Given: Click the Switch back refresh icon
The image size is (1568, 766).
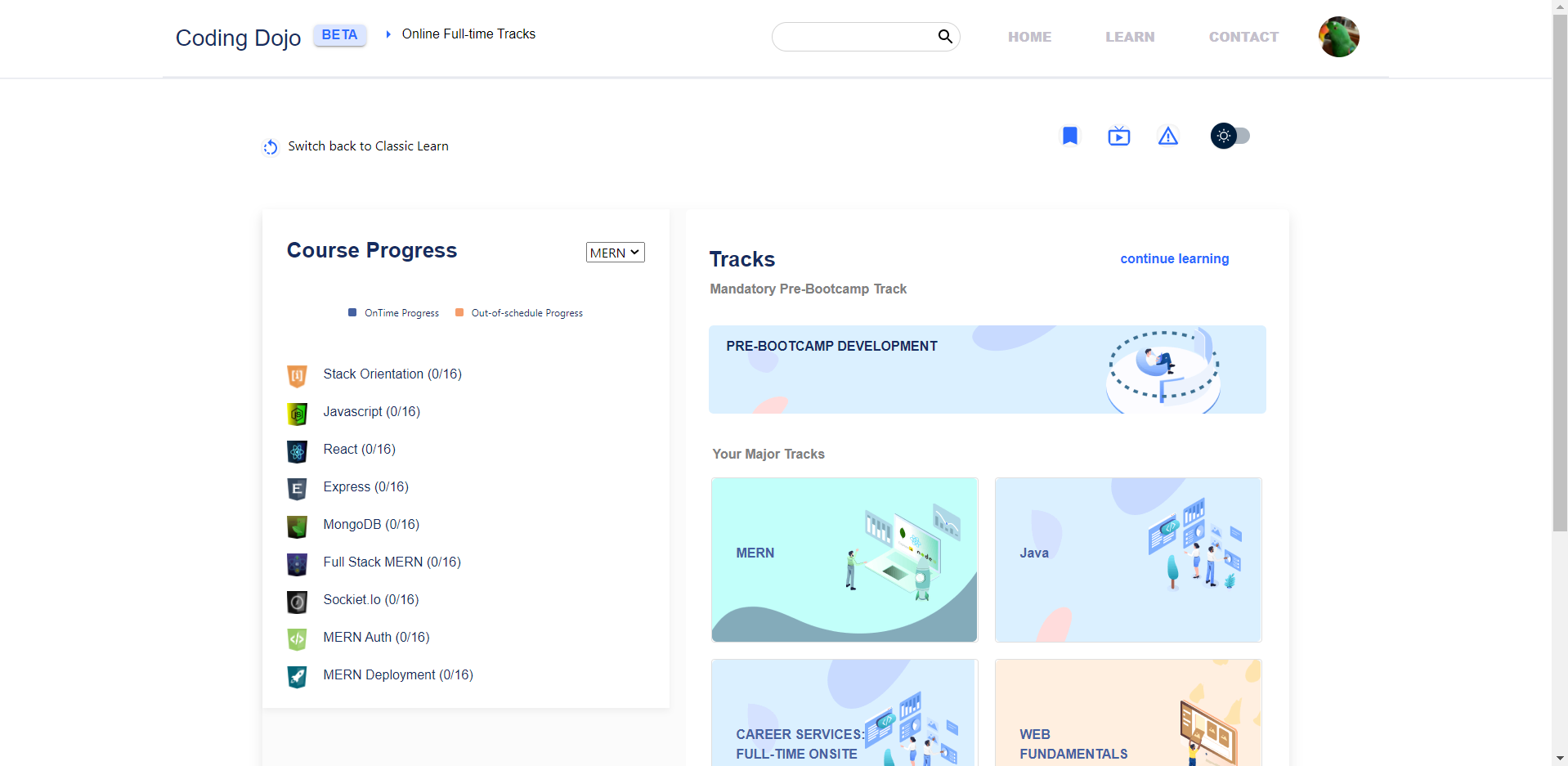Looking at the screenshot, I should click(271, 147).
